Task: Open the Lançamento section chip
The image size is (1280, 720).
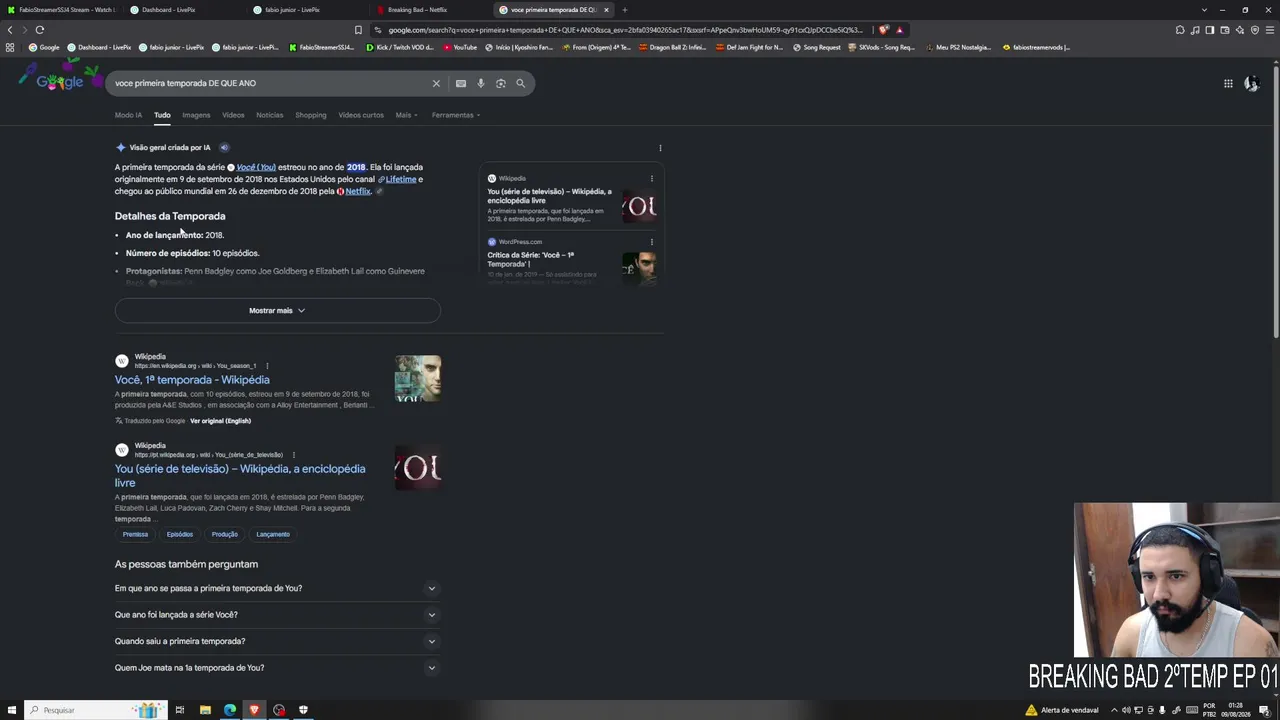Action: tap(273, 535)
